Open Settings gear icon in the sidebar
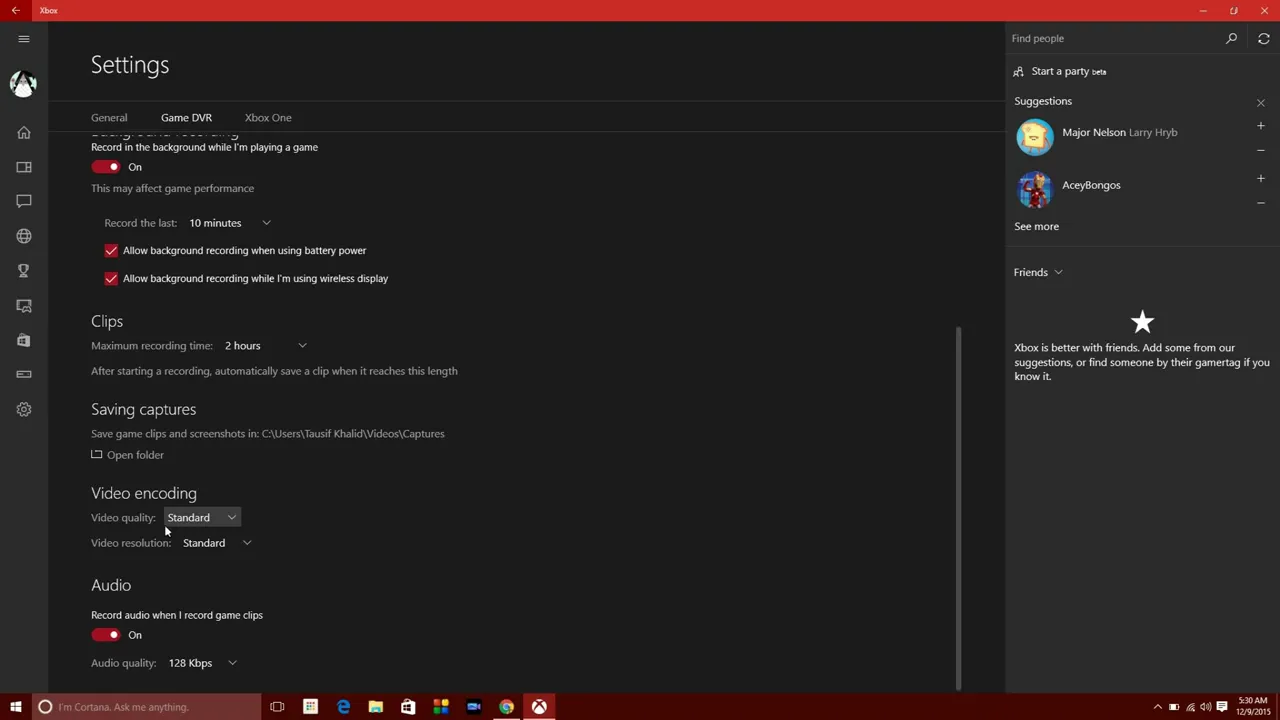 [x=24, y=409]
